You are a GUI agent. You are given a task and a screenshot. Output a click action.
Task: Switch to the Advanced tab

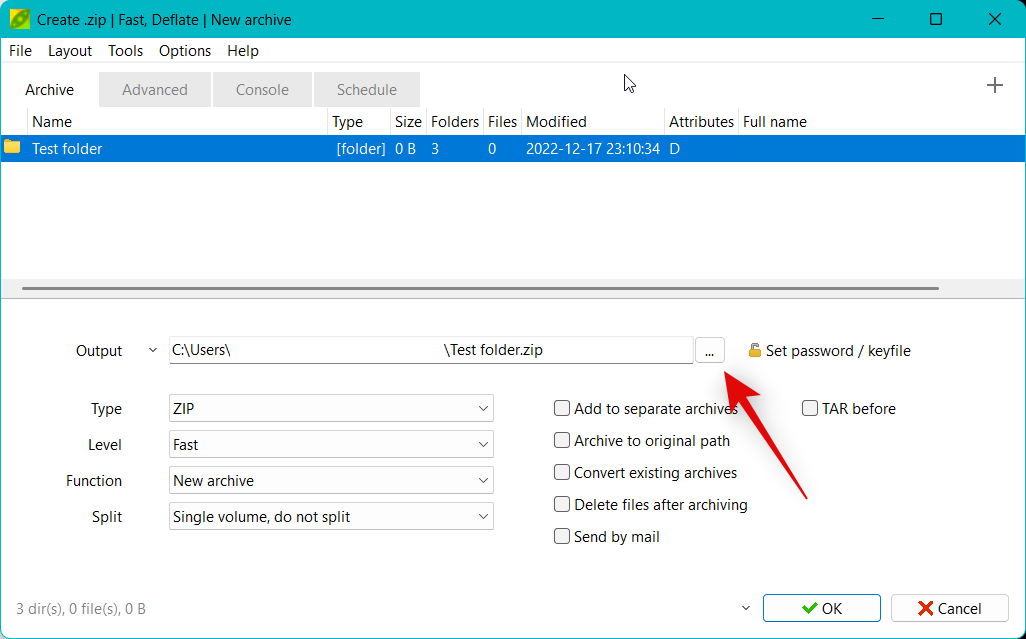point(155,90)
